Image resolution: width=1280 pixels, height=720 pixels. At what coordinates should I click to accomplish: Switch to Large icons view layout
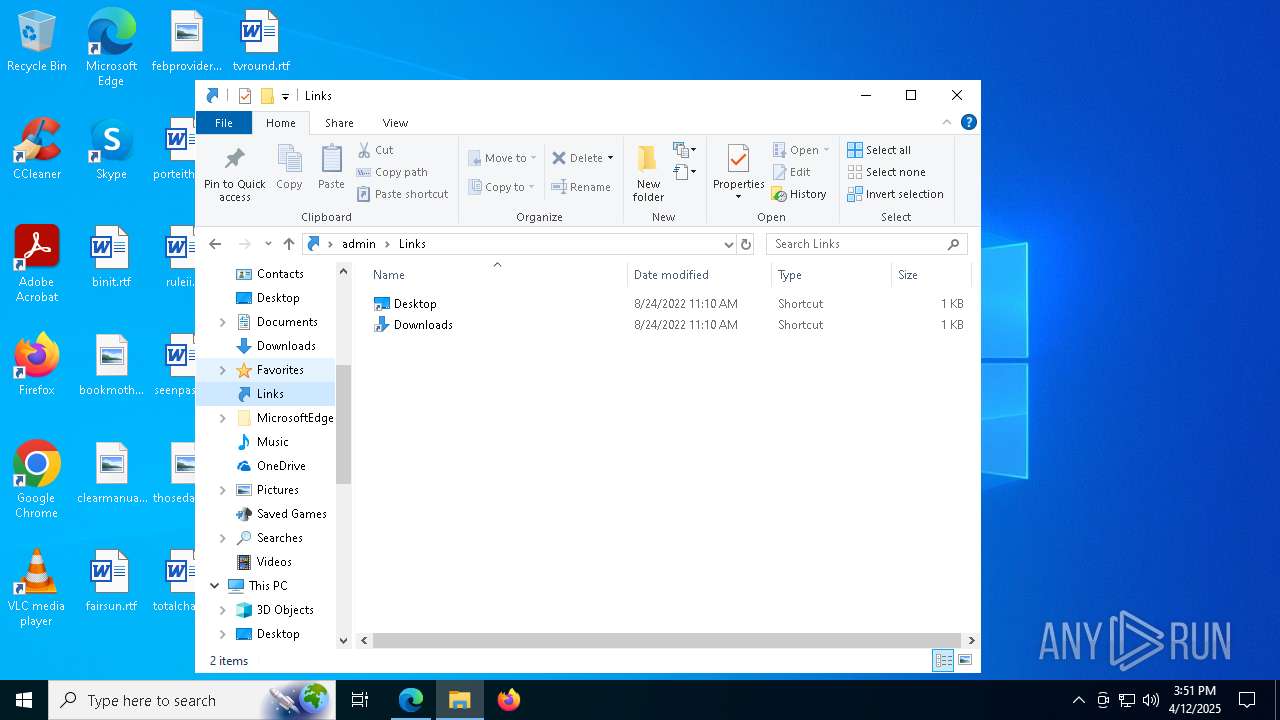click(x=965, y=660)
